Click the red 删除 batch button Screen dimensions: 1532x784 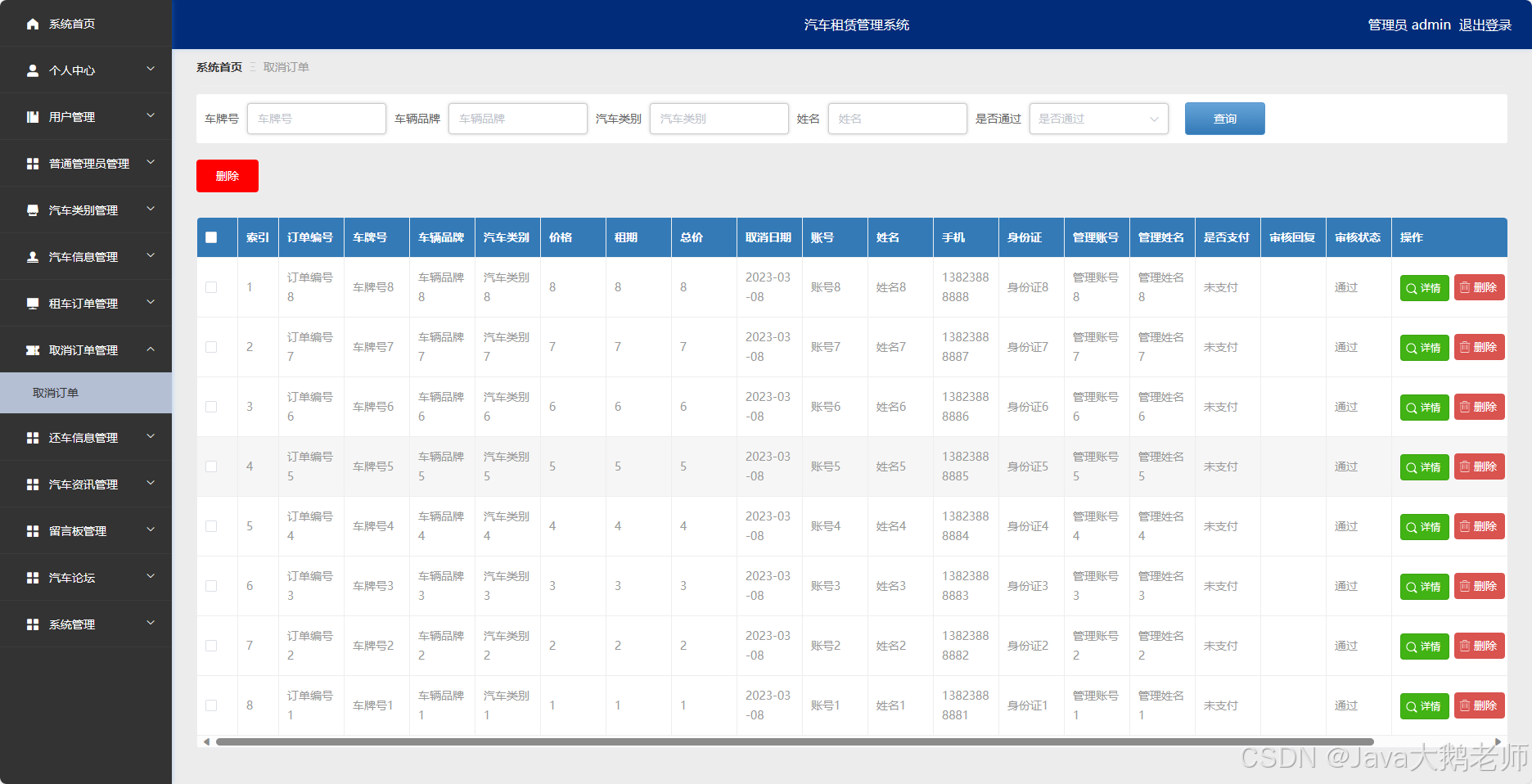coord(228,176)
